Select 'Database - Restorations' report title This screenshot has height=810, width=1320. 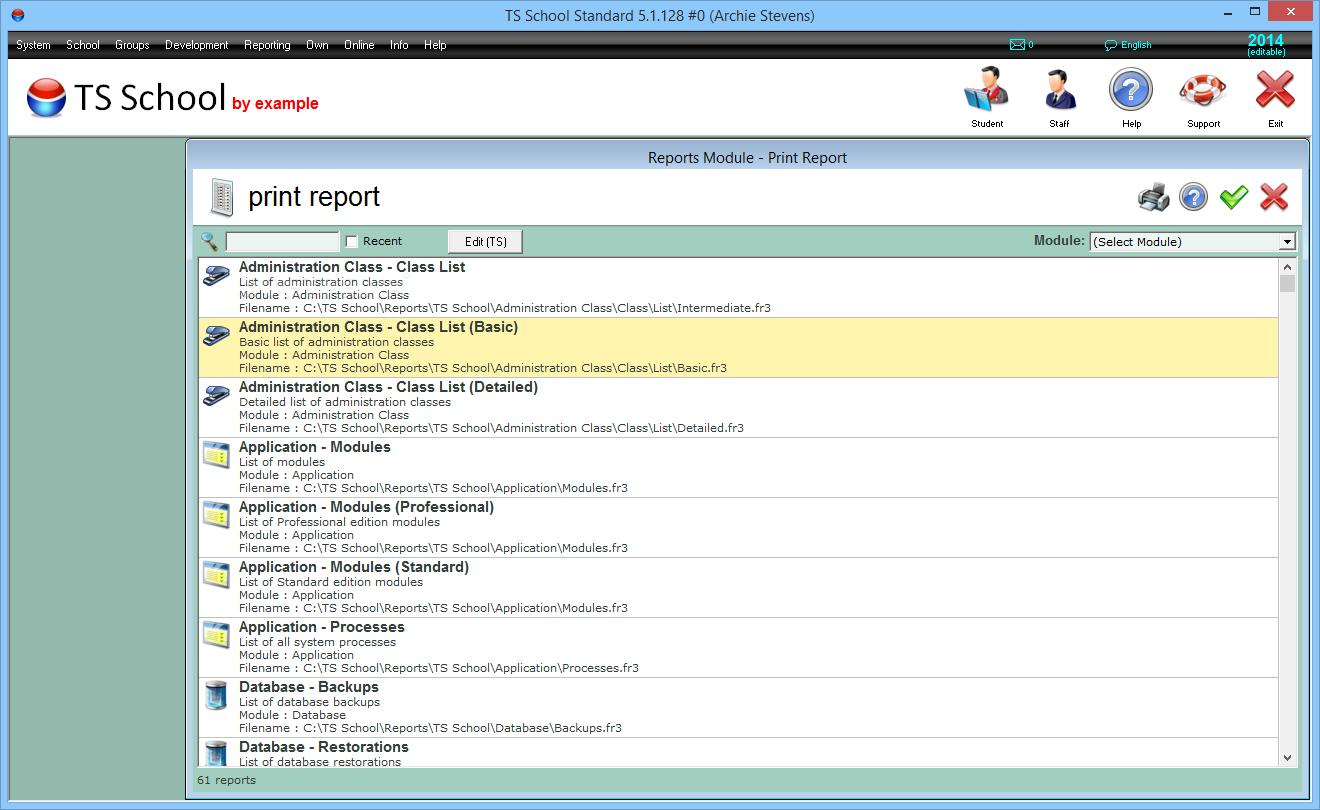[x=324, y=747]
